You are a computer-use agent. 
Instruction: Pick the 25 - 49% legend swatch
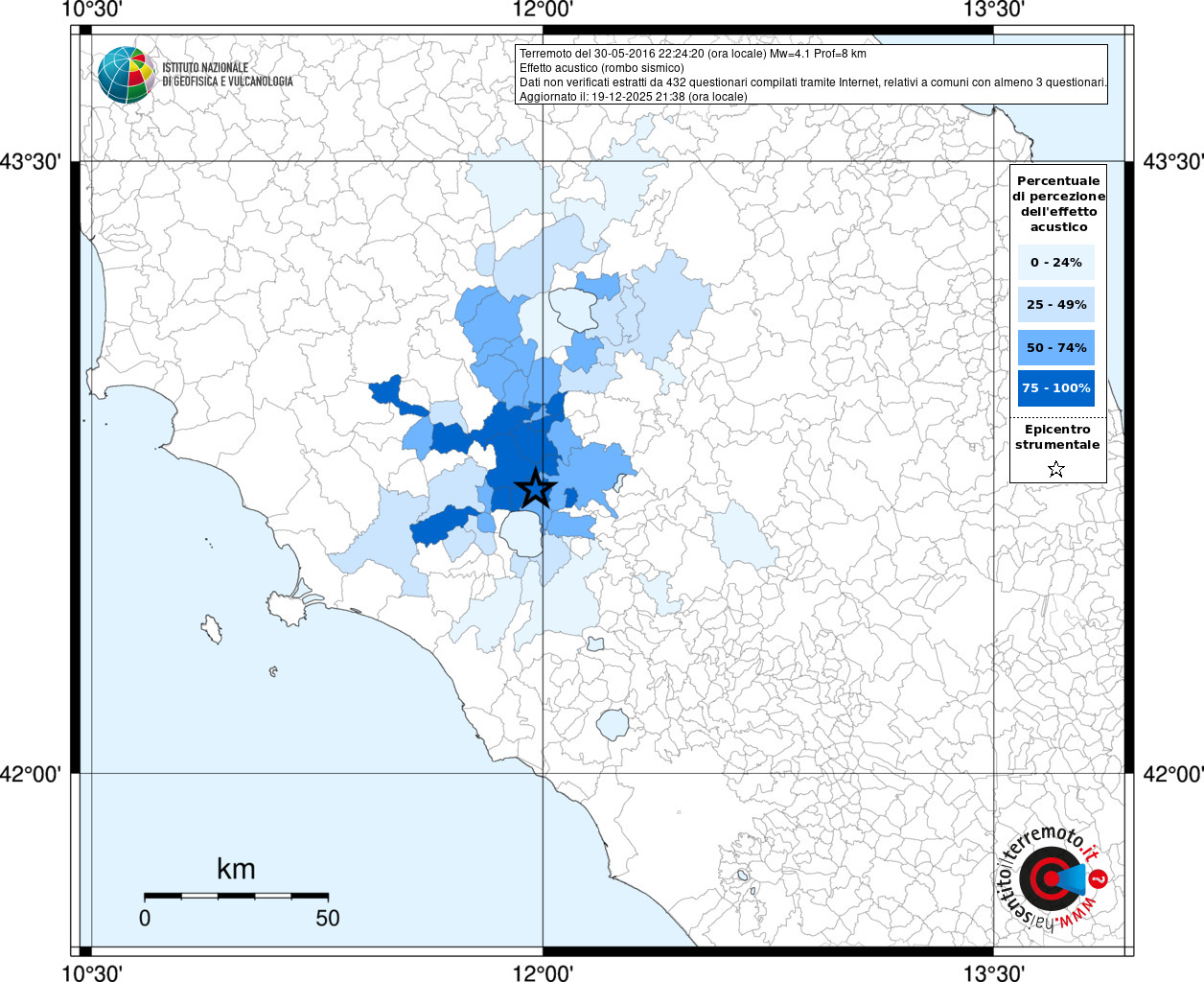pos(1056,305)
